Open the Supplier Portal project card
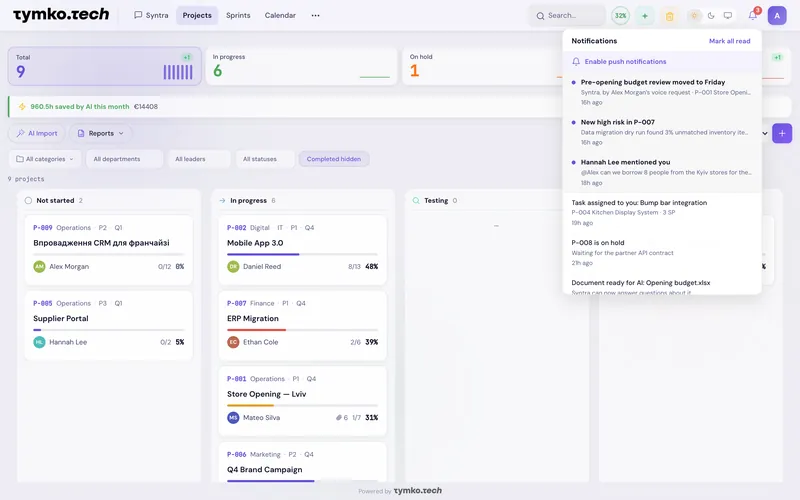This screenshot has height=500, width=800. coord(109,325)
